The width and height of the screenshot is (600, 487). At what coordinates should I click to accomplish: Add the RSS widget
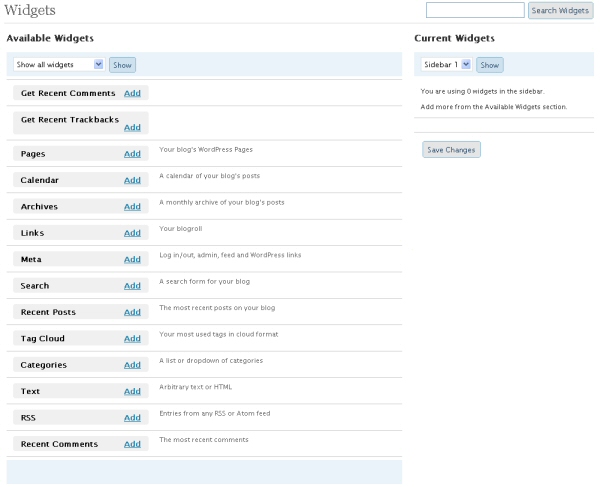(x=132, y=418)
